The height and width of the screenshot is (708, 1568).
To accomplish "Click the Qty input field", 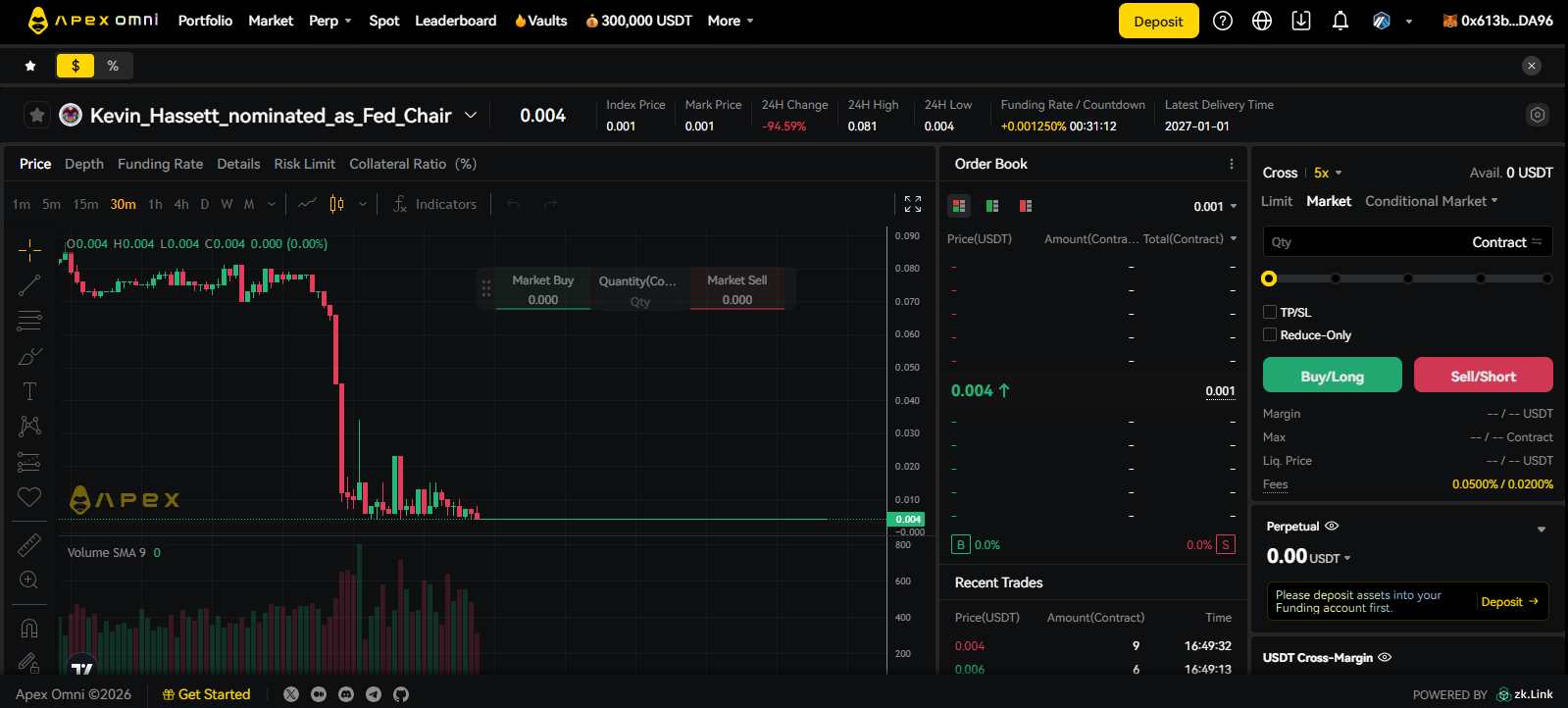I will click(x=1363, y=242).
